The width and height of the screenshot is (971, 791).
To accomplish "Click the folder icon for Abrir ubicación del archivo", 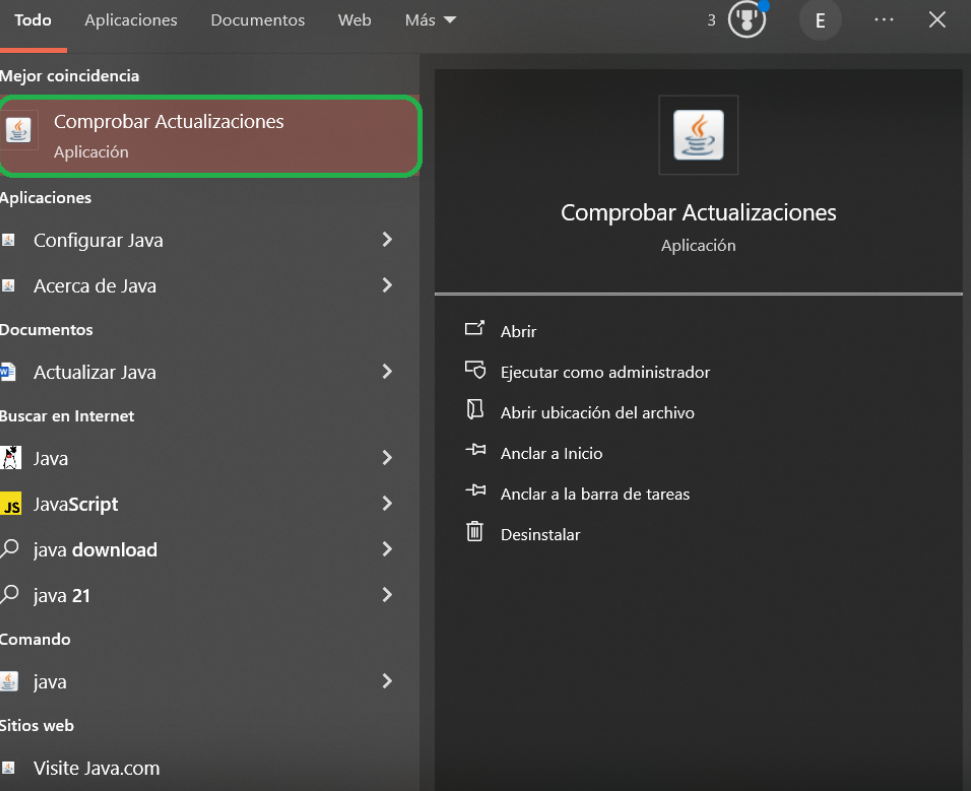I will tap(475, 411).
